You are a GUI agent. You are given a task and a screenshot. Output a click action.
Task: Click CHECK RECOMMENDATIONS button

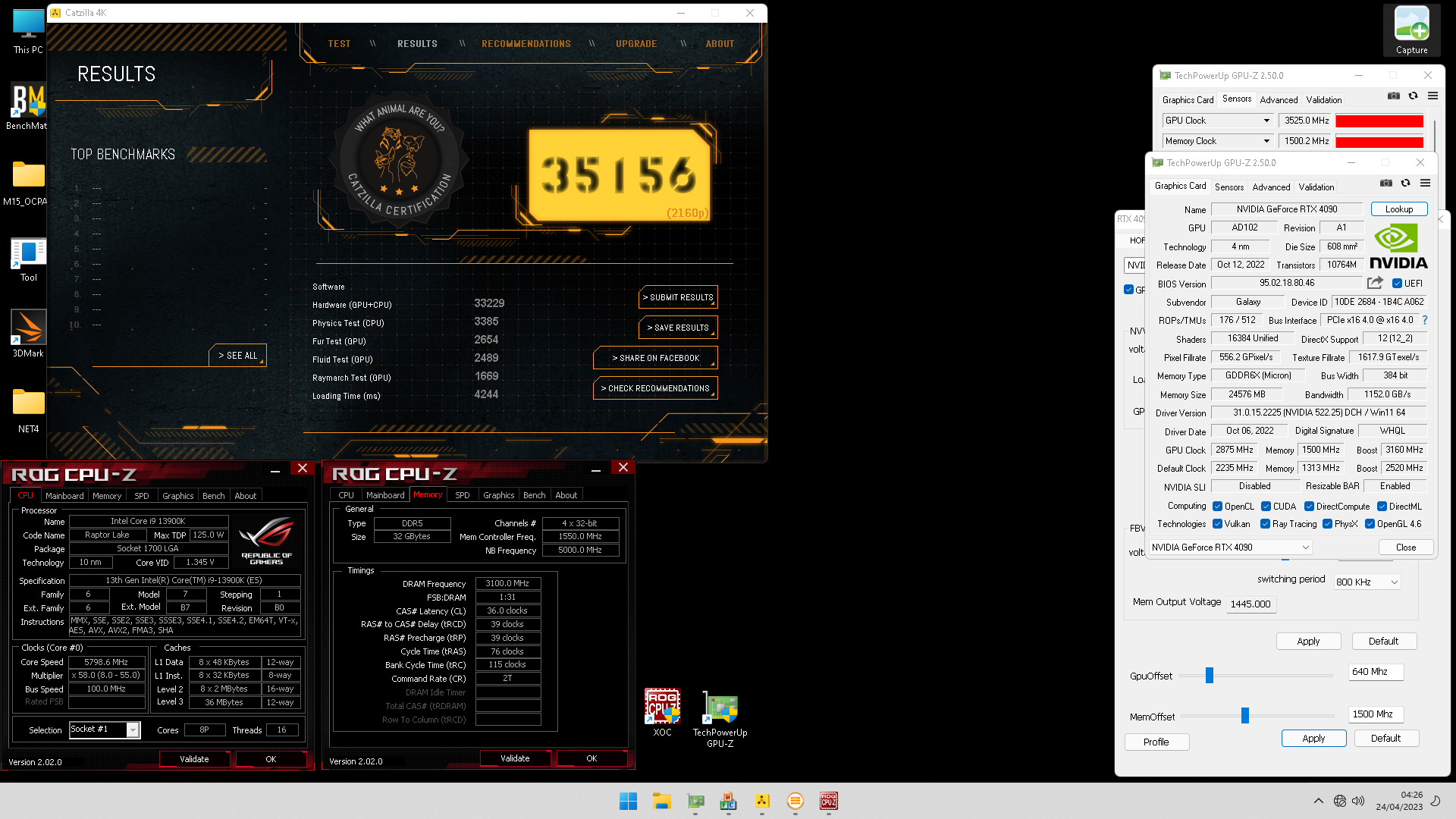[x=655, y=388]
